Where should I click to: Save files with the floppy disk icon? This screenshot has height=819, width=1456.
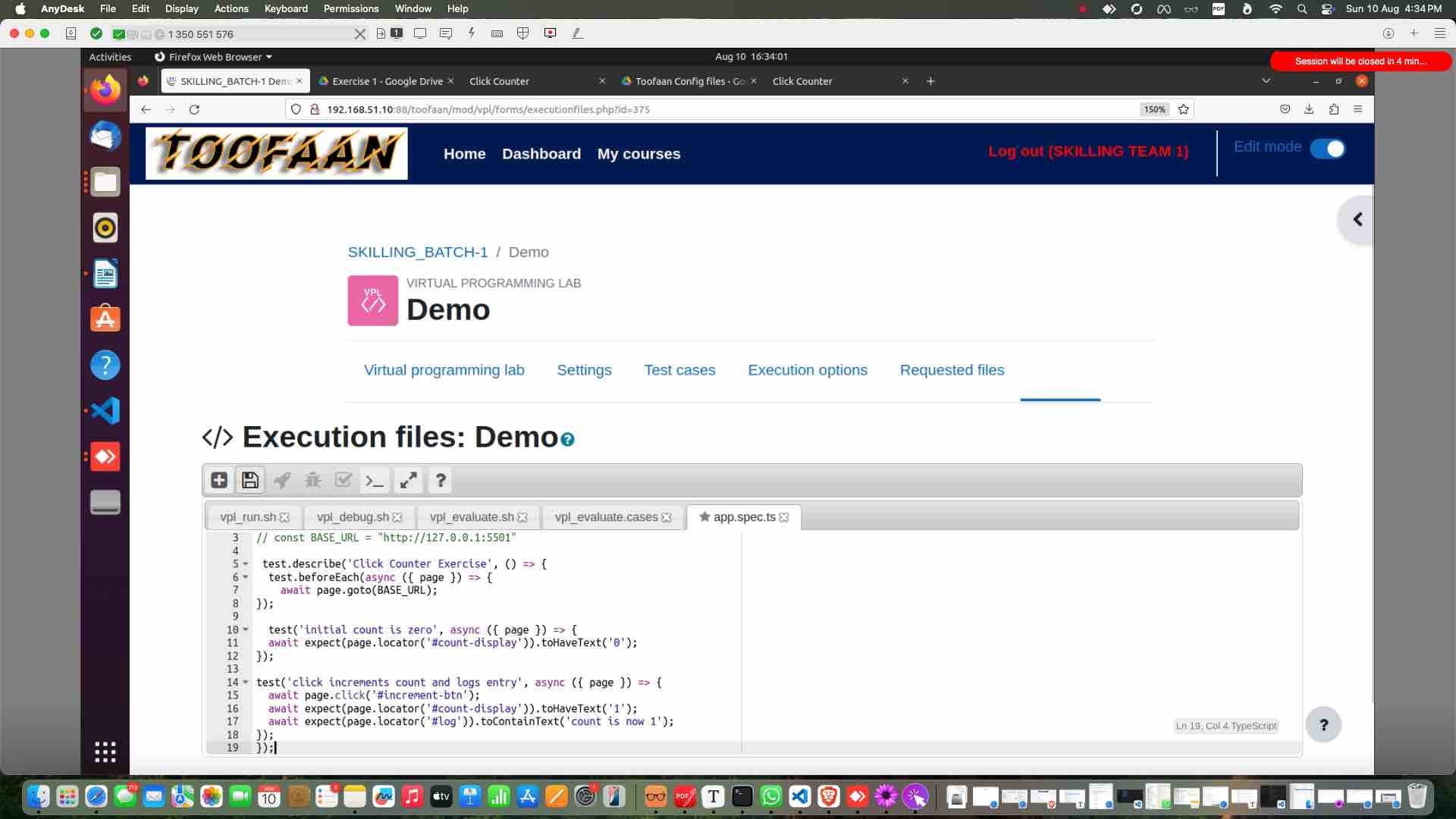point(250,480)
